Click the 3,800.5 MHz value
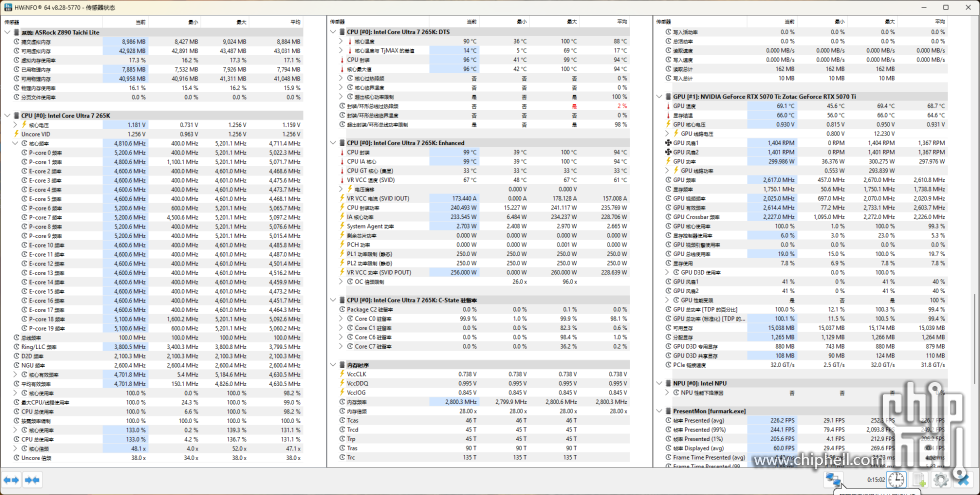980x495 pixels. click(132, 347)
